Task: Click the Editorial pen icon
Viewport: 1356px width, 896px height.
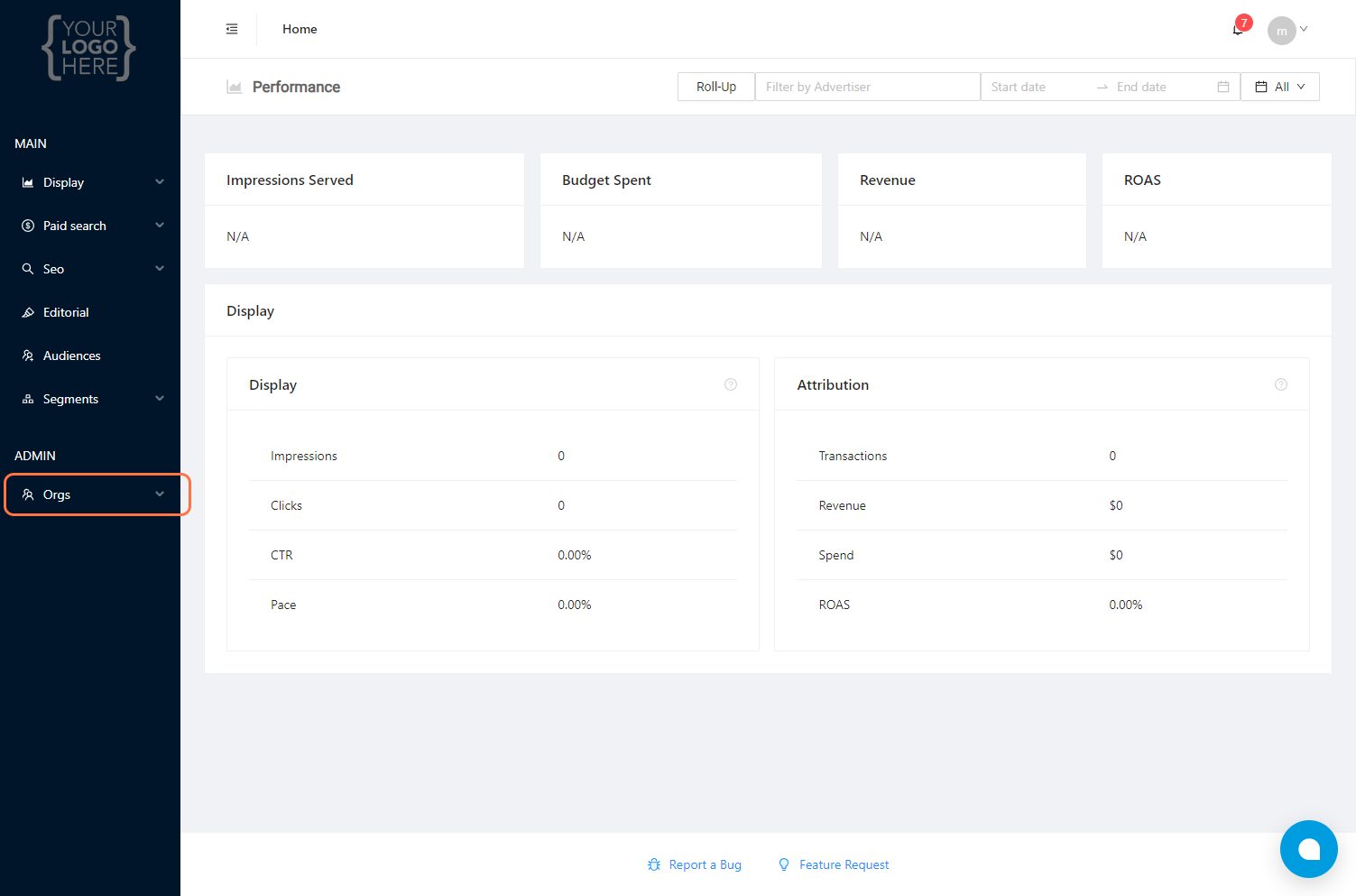Action: [x=28, y=312]
